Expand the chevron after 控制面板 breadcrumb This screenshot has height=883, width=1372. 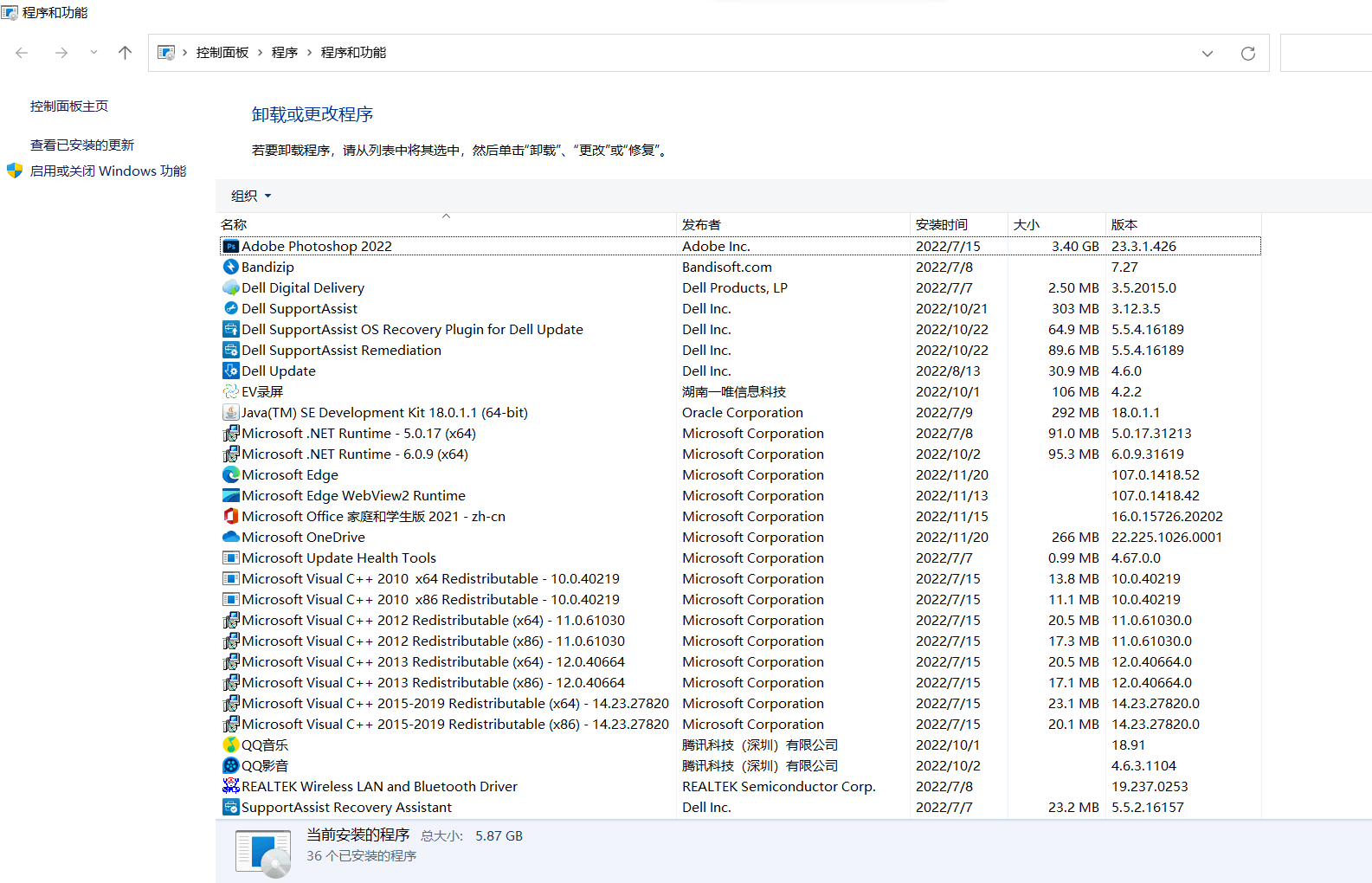(x=260, y=53)
